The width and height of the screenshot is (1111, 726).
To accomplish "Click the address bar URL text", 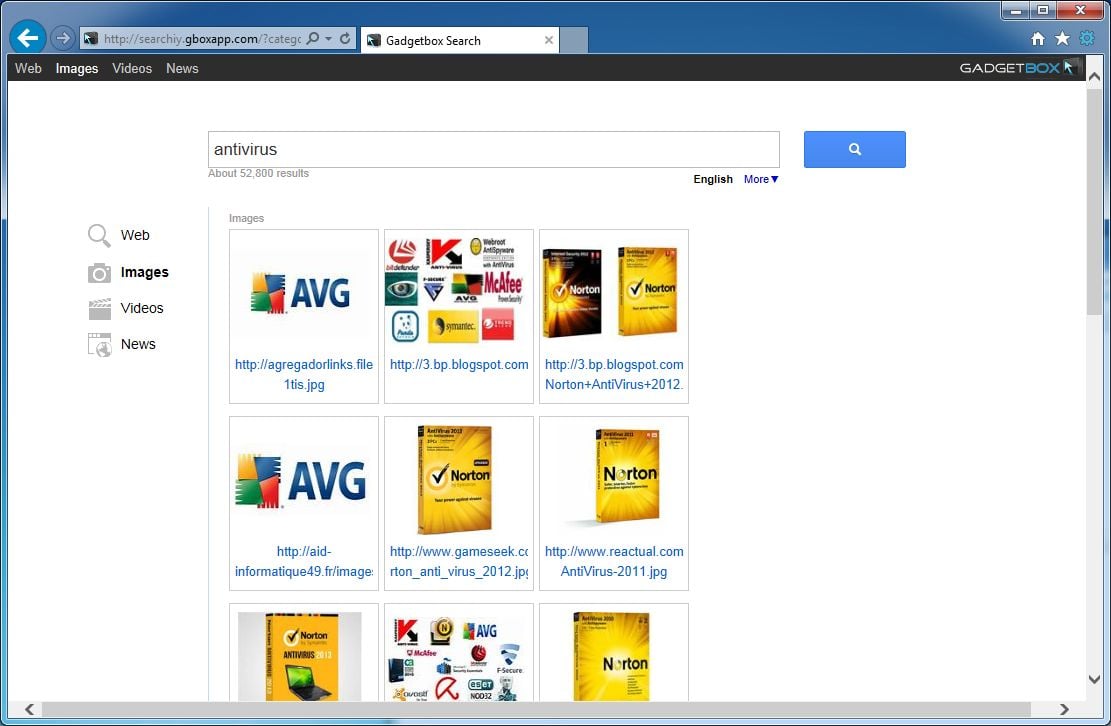I will (202, 38).
